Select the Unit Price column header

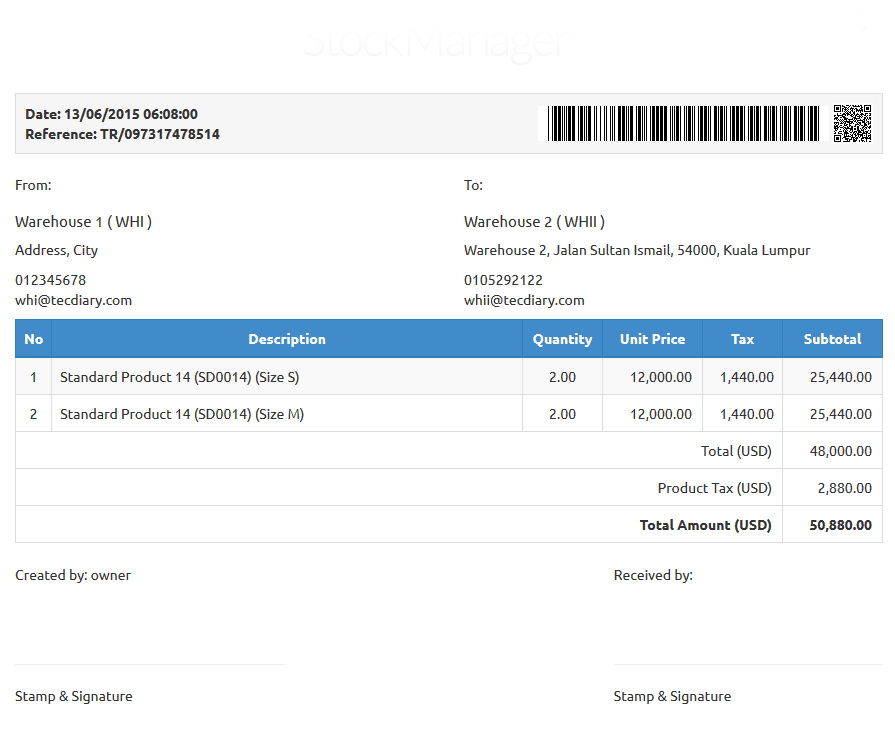[652, 339]
